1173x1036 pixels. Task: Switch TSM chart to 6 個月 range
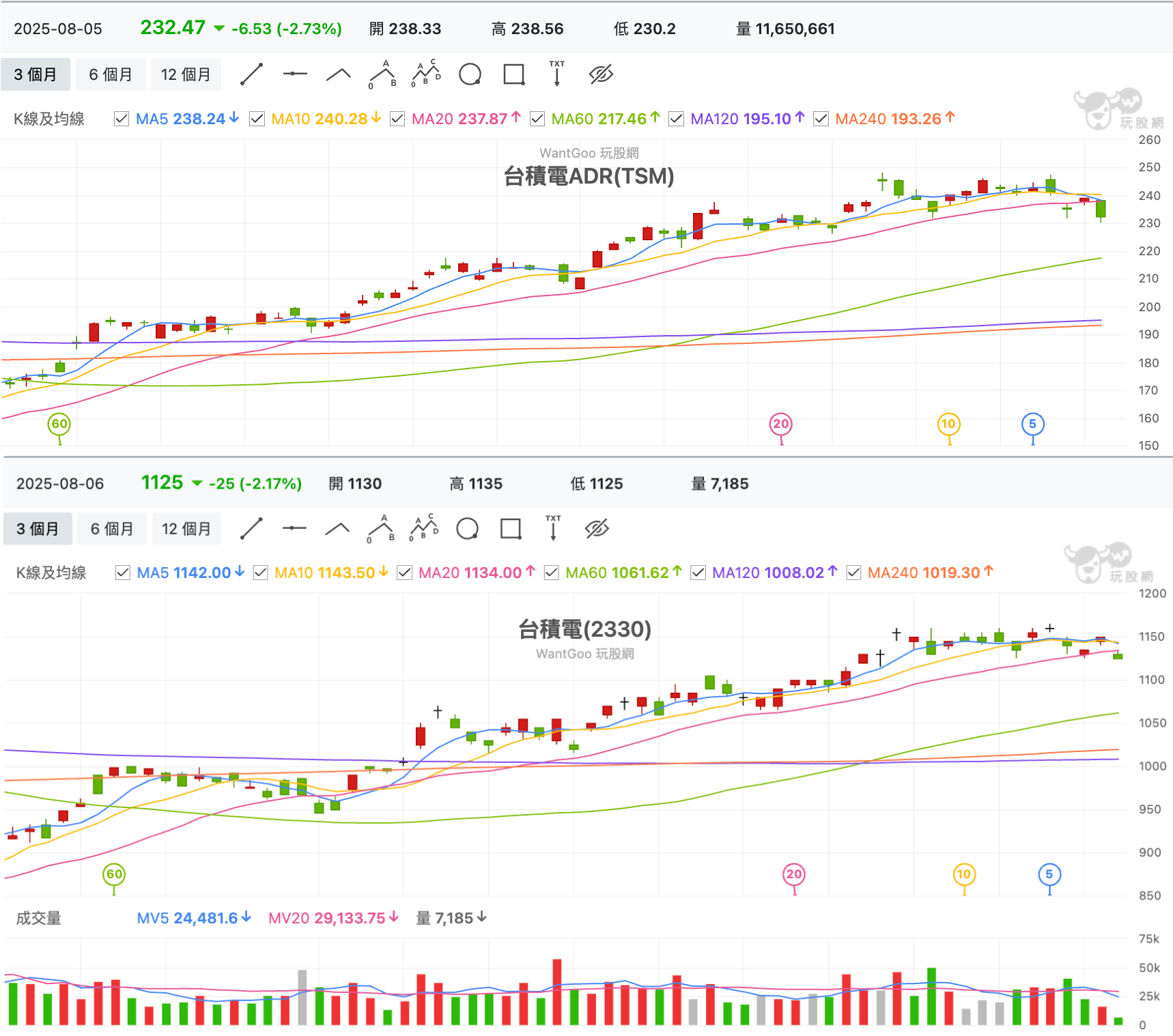(111, 74)
